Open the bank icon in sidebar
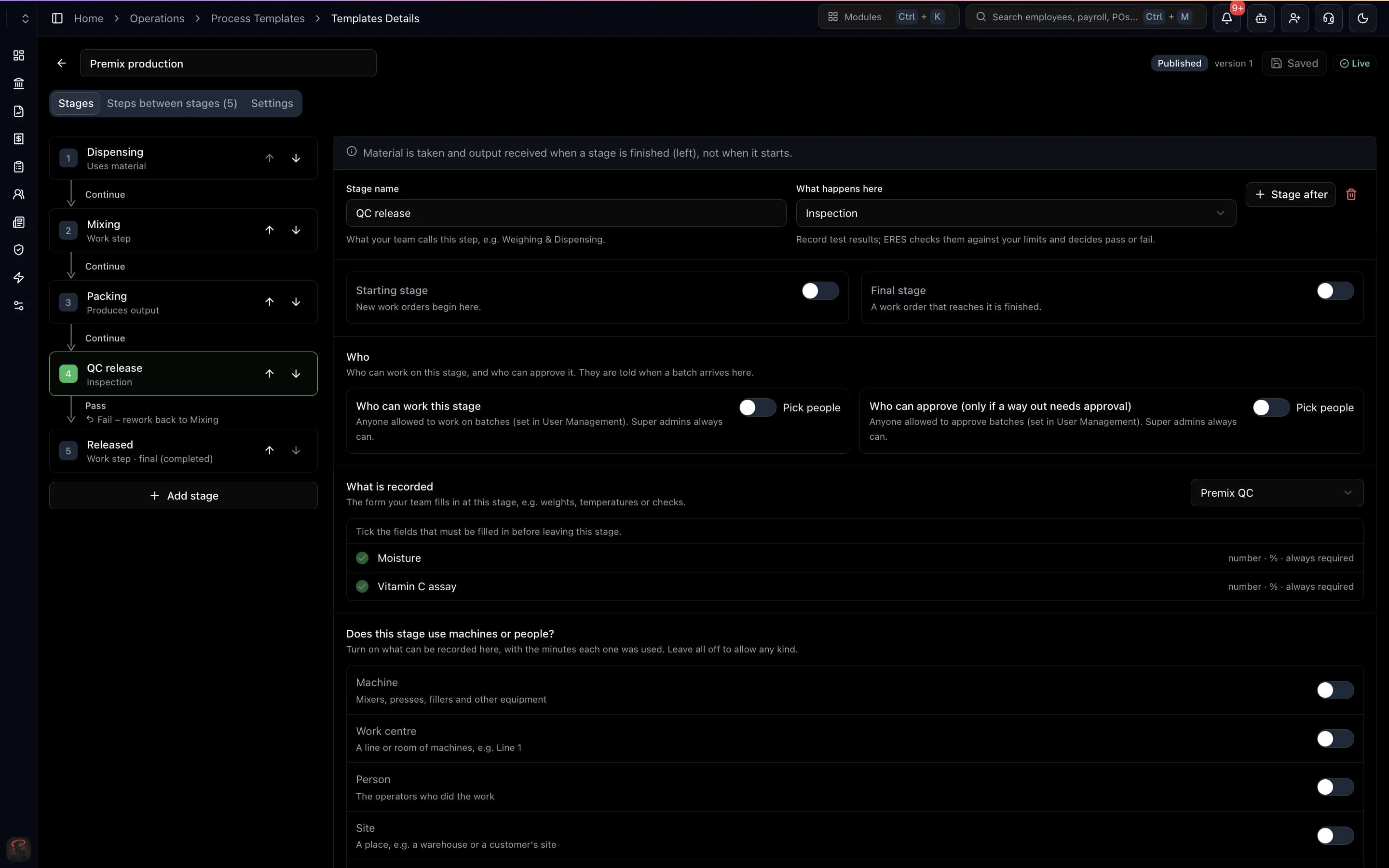Screen dimensions: 1389x868 click(18, 83)
